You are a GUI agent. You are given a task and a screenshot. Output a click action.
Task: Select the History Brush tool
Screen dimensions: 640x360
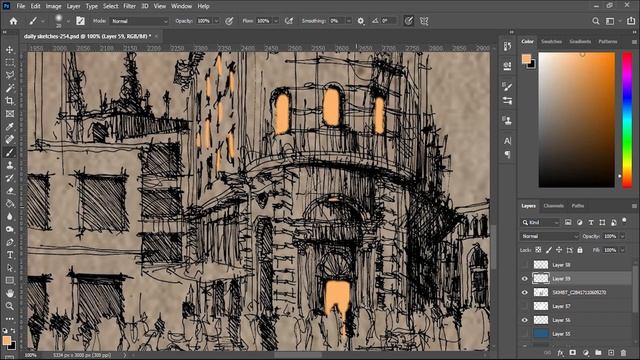coord(10,178)
